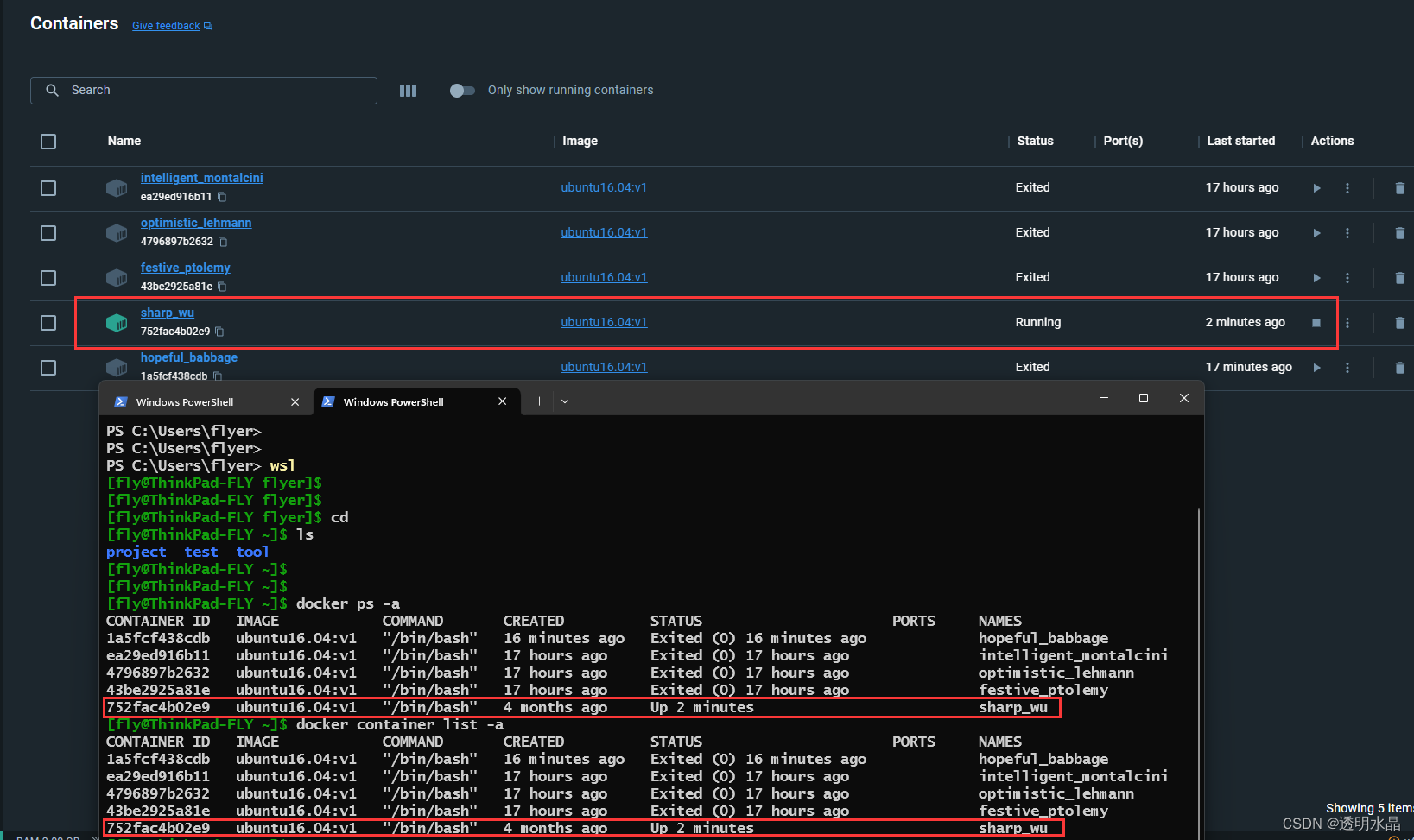Open optimistic_lehmann container details
This screenshot has width=1414, height=840.
[x=196, y=223]
